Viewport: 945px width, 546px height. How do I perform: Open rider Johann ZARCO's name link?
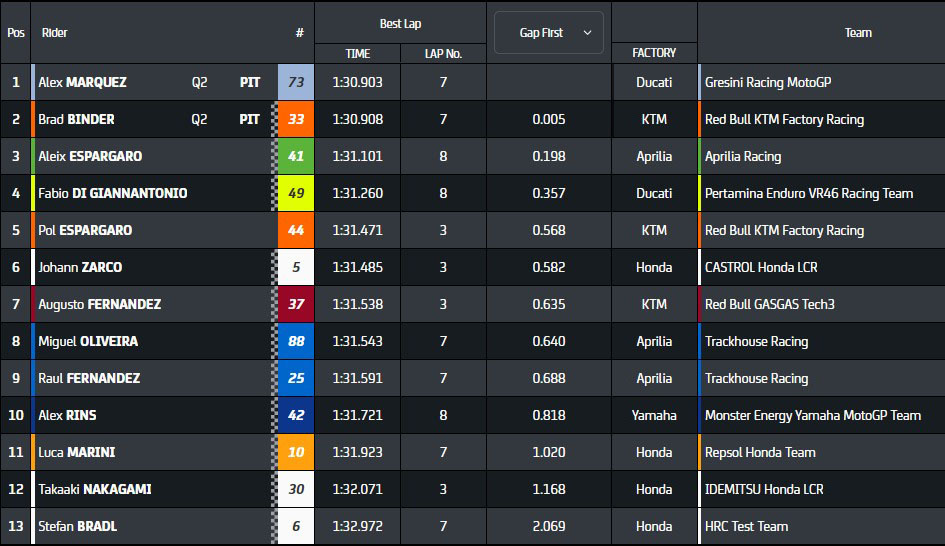pyautogui.click(x=80, y=267)
